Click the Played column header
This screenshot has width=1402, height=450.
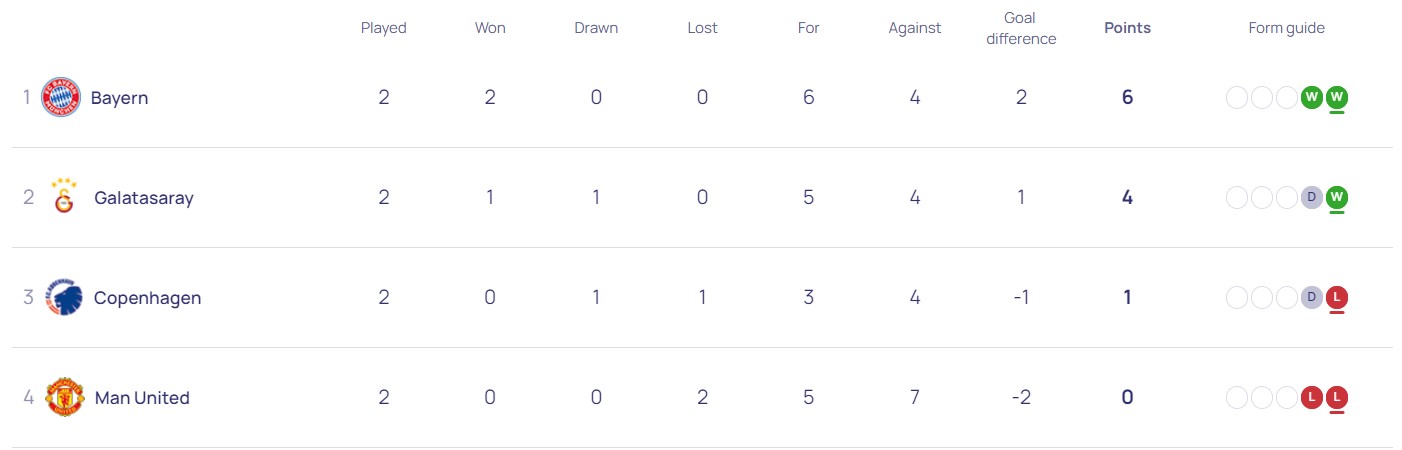coord(384,28)
